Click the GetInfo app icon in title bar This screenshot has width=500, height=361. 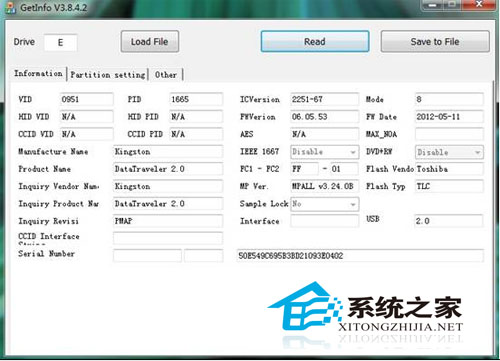click(x=10, y=7)
